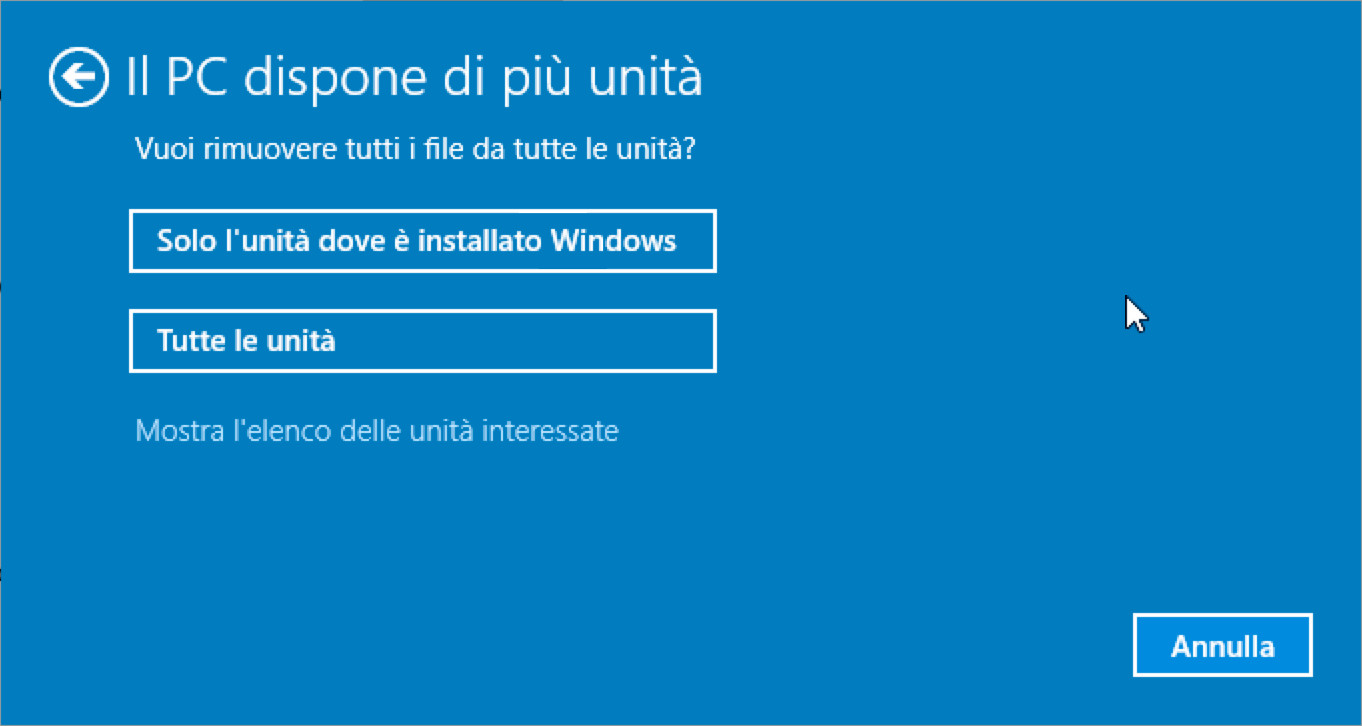Abort the reset with the Annulla button
The image size is (1362, 726).
[x=1222, y=645]
